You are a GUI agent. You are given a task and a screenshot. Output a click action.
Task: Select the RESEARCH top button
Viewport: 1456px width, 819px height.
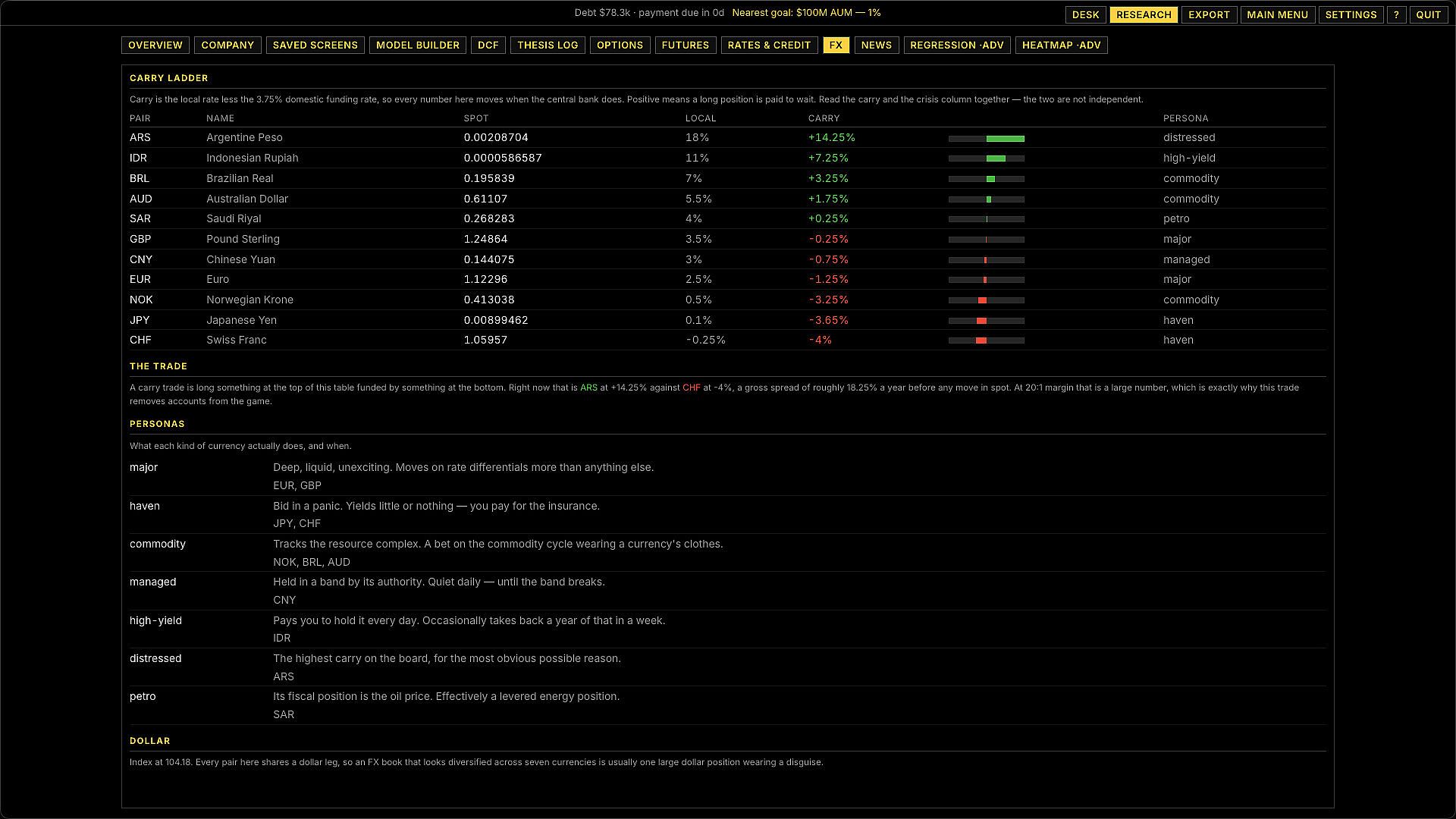[x=1144, y=14]
